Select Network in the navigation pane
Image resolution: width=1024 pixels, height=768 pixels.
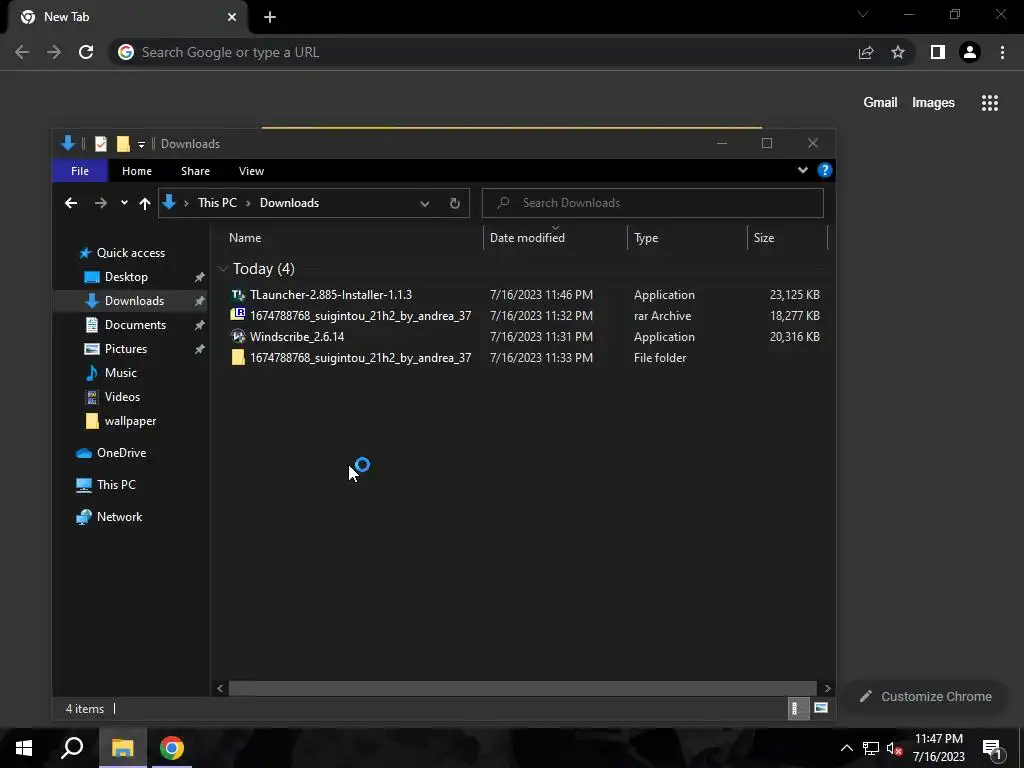coord(119,517)
